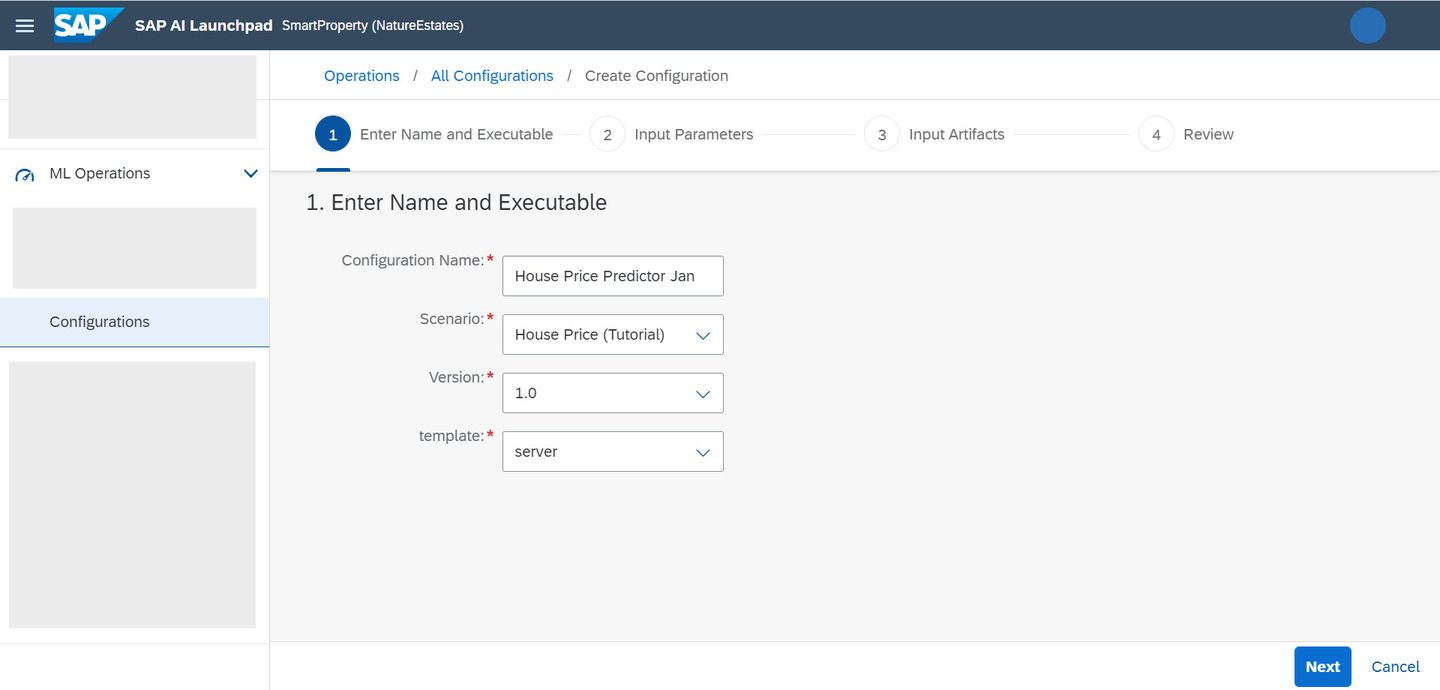The image size is (1440, 690).
Task: Click SmartProperty (NatureEstates) workspace name
Action: (x=373, y=26)
